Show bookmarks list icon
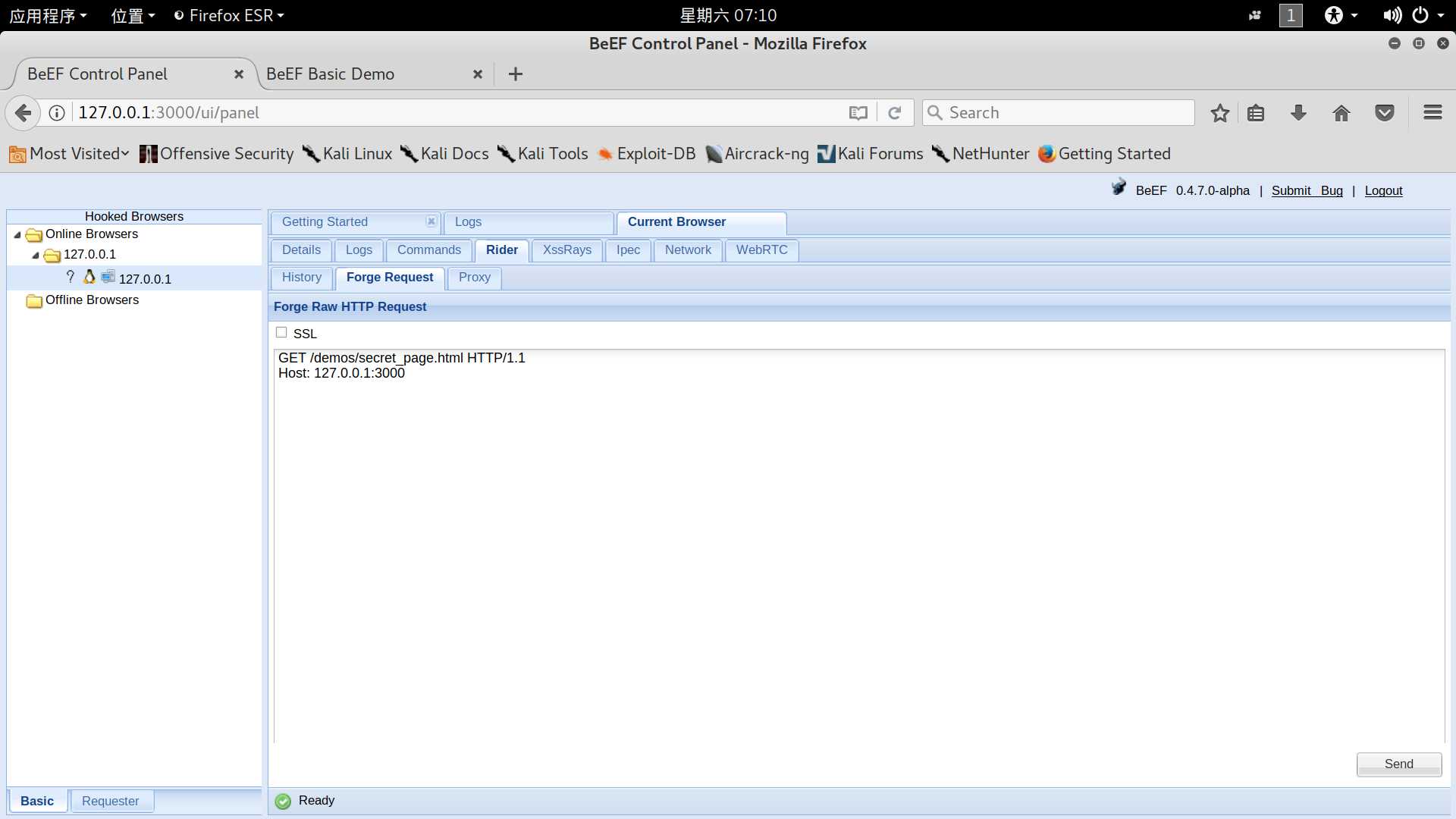This screenshot has width=1456, height=819. click(1256, 113)
